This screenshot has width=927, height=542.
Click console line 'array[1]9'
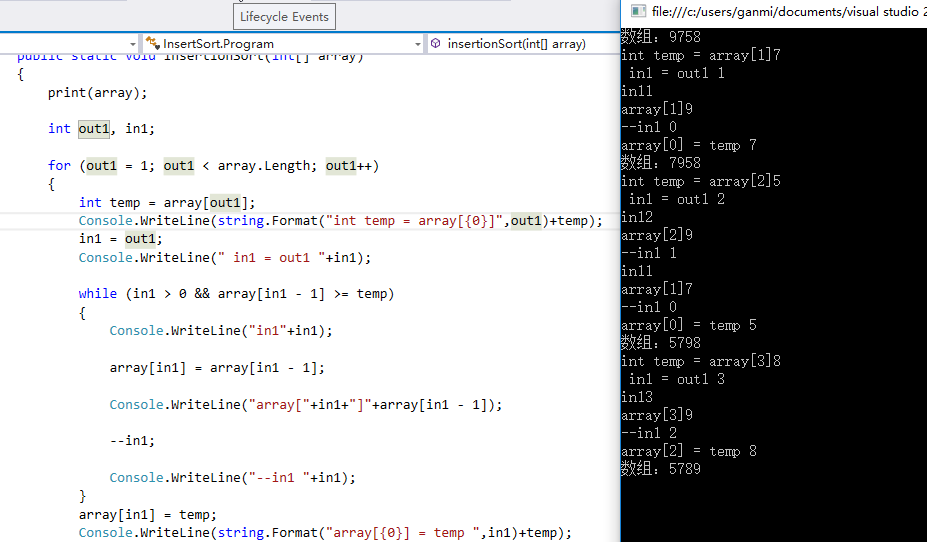(x=657, y=109)
